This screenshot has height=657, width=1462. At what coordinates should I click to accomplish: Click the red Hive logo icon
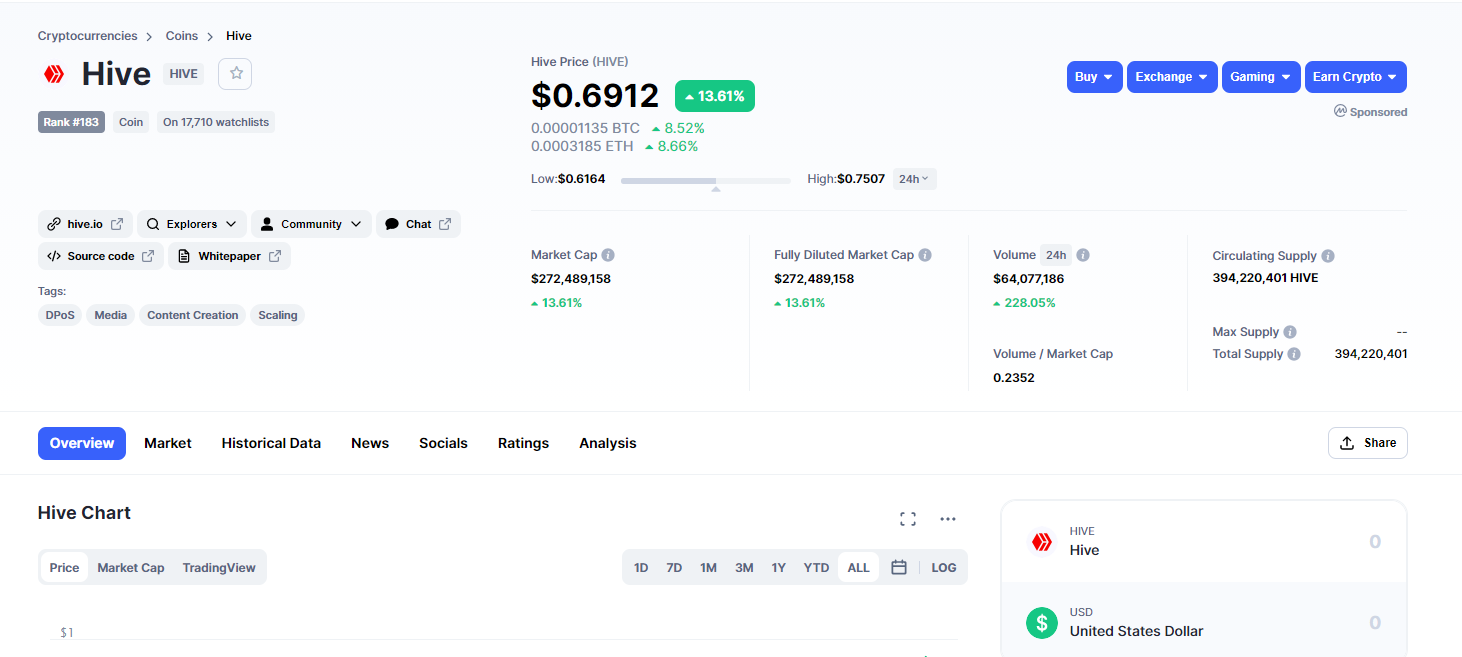pos(53,74)
